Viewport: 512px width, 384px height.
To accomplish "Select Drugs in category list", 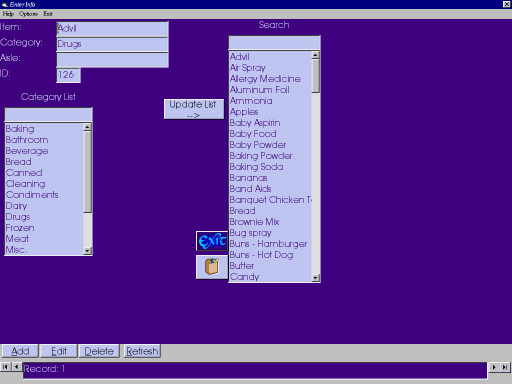I will tap(44, 217).
